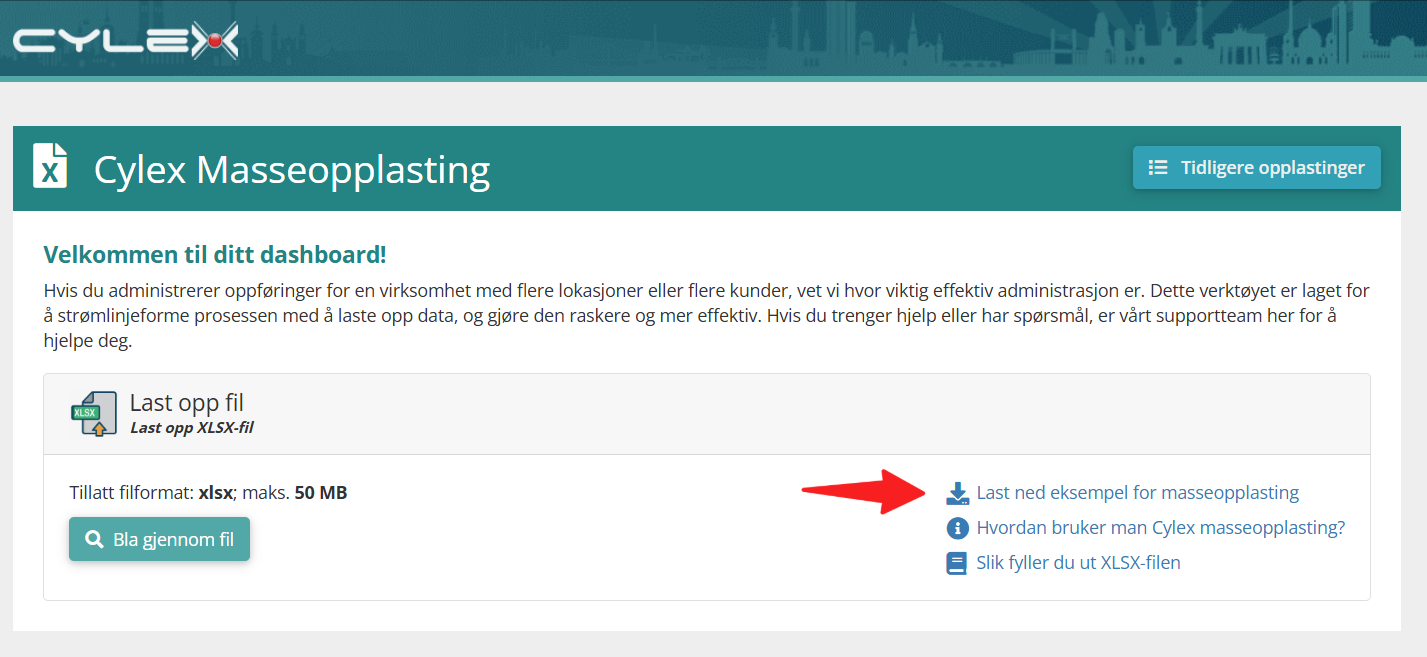This screenshot has height=657, width=1427.
Task: Click the list icon on Tidligere opplastinger button
Action: pos(1158,167)
